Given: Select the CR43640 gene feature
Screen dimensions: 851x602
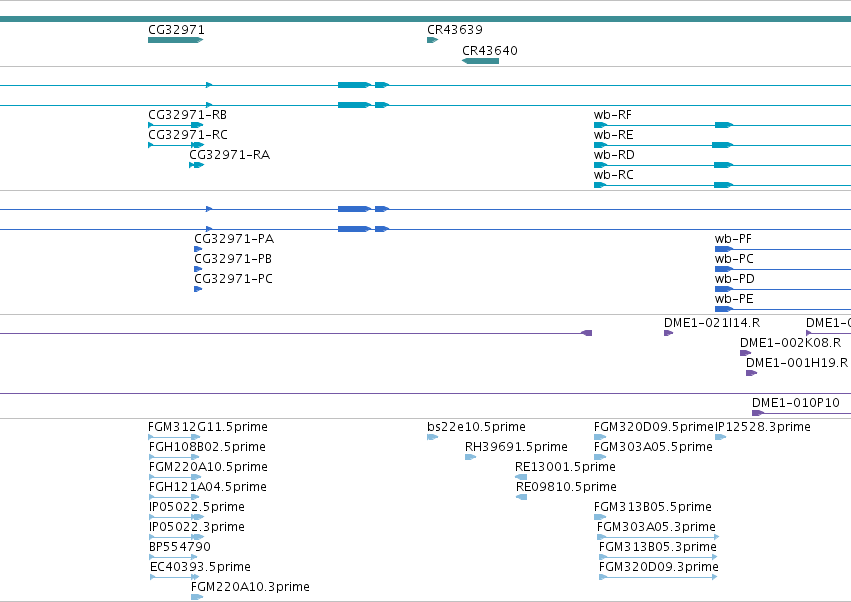Looking at the screenshot, I should (480, 61).
